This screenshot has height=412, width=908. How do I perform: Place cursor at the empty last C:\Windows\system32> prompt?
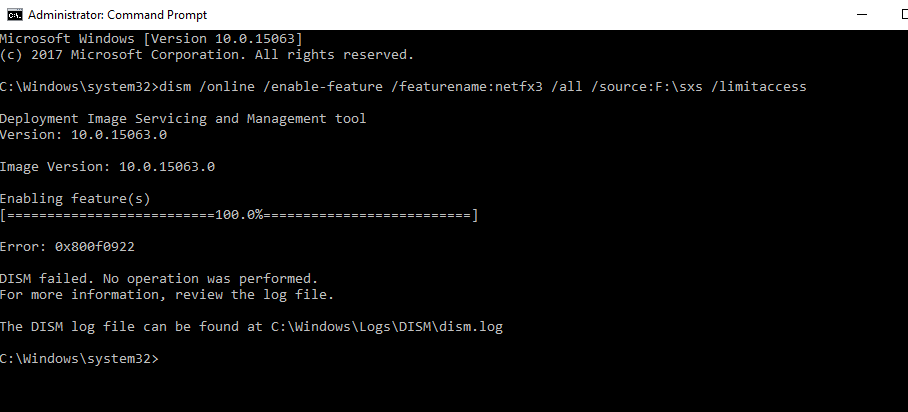[x=79, y=359]
